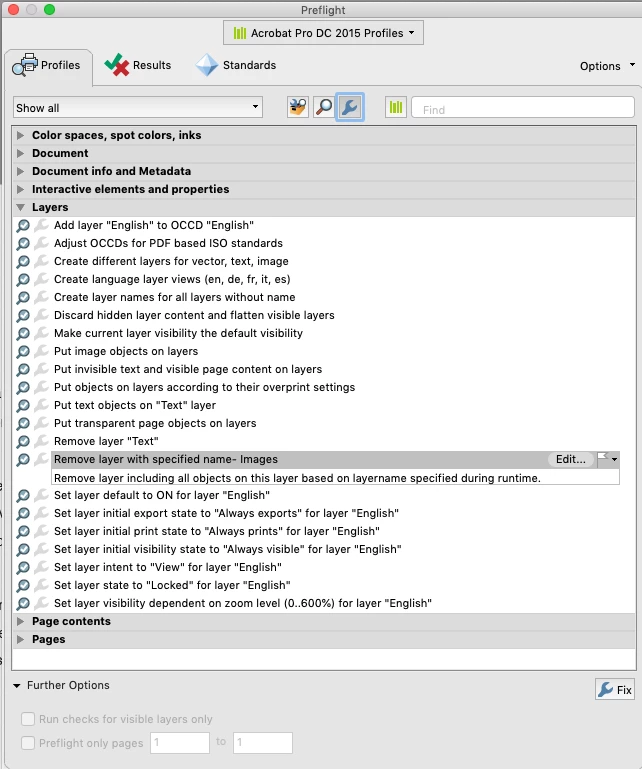The height and width of the screenshot is (769, 642).
Task: Switch to the Results tab
Action: [x=138, y=65]
